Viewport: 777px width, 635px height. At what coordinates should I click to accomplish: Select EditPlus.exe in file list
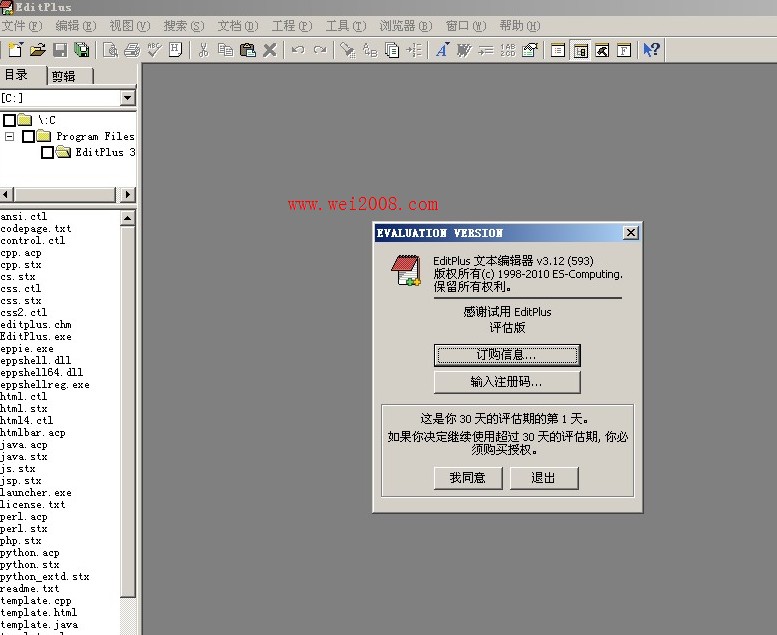click(x=36, y=337)
